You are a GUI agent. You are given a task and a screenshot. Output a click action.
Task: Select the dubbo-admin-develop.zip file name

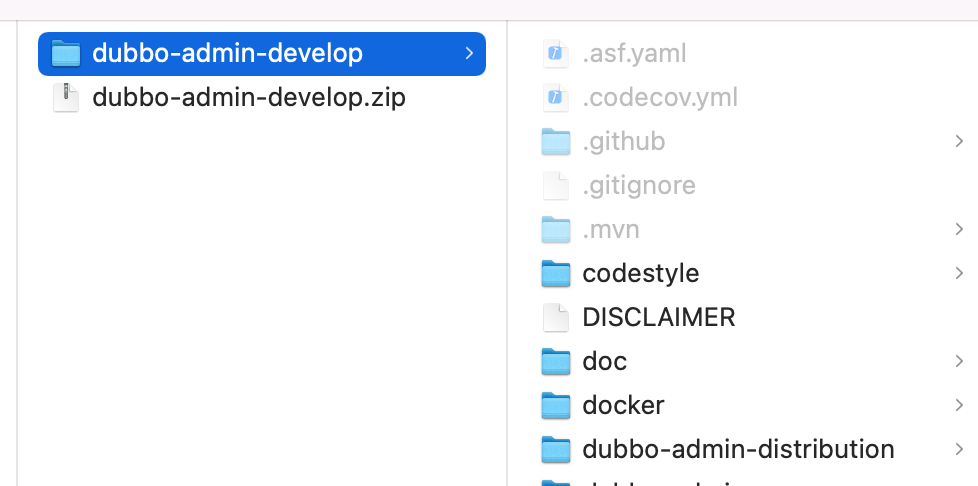click(248, 98)
